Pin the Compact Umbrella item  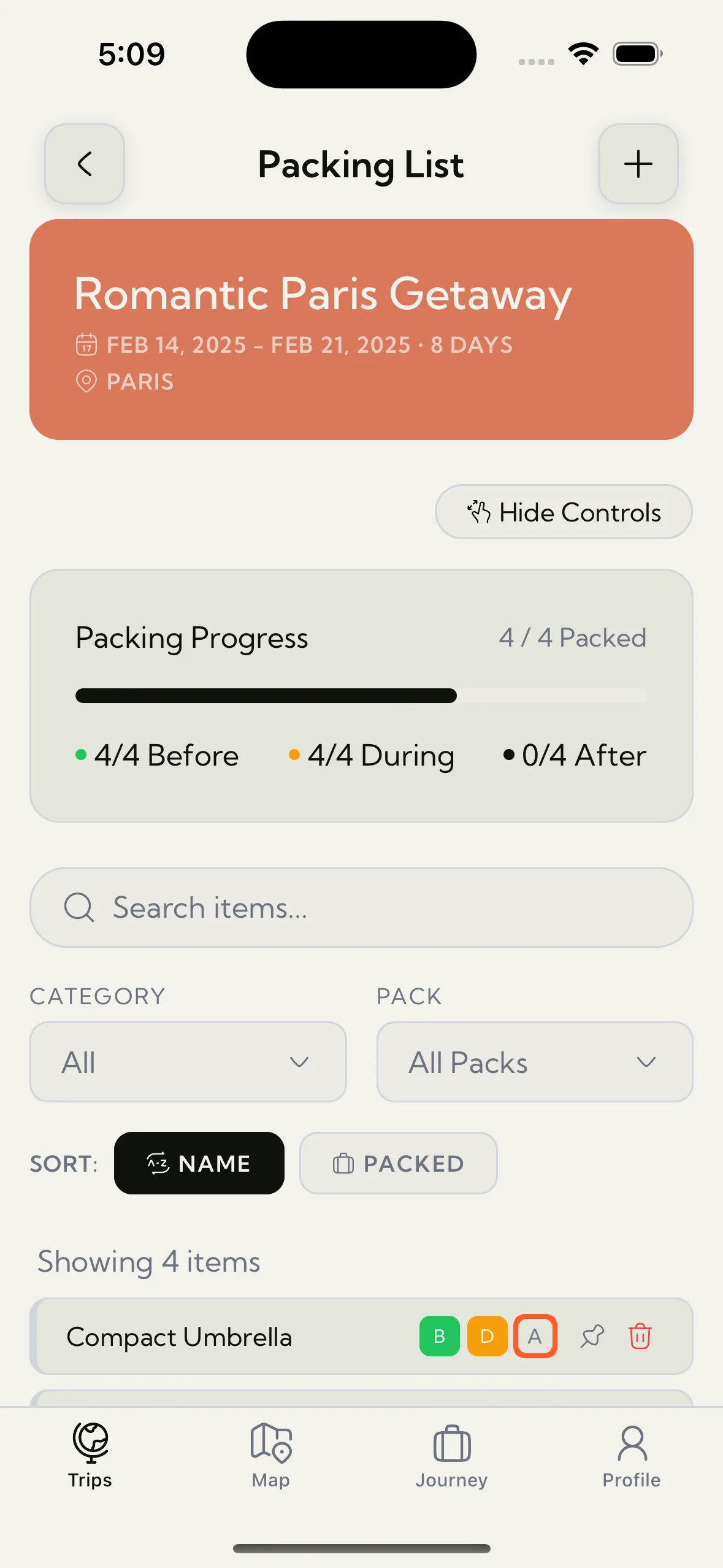click(x=592, y=1336)
